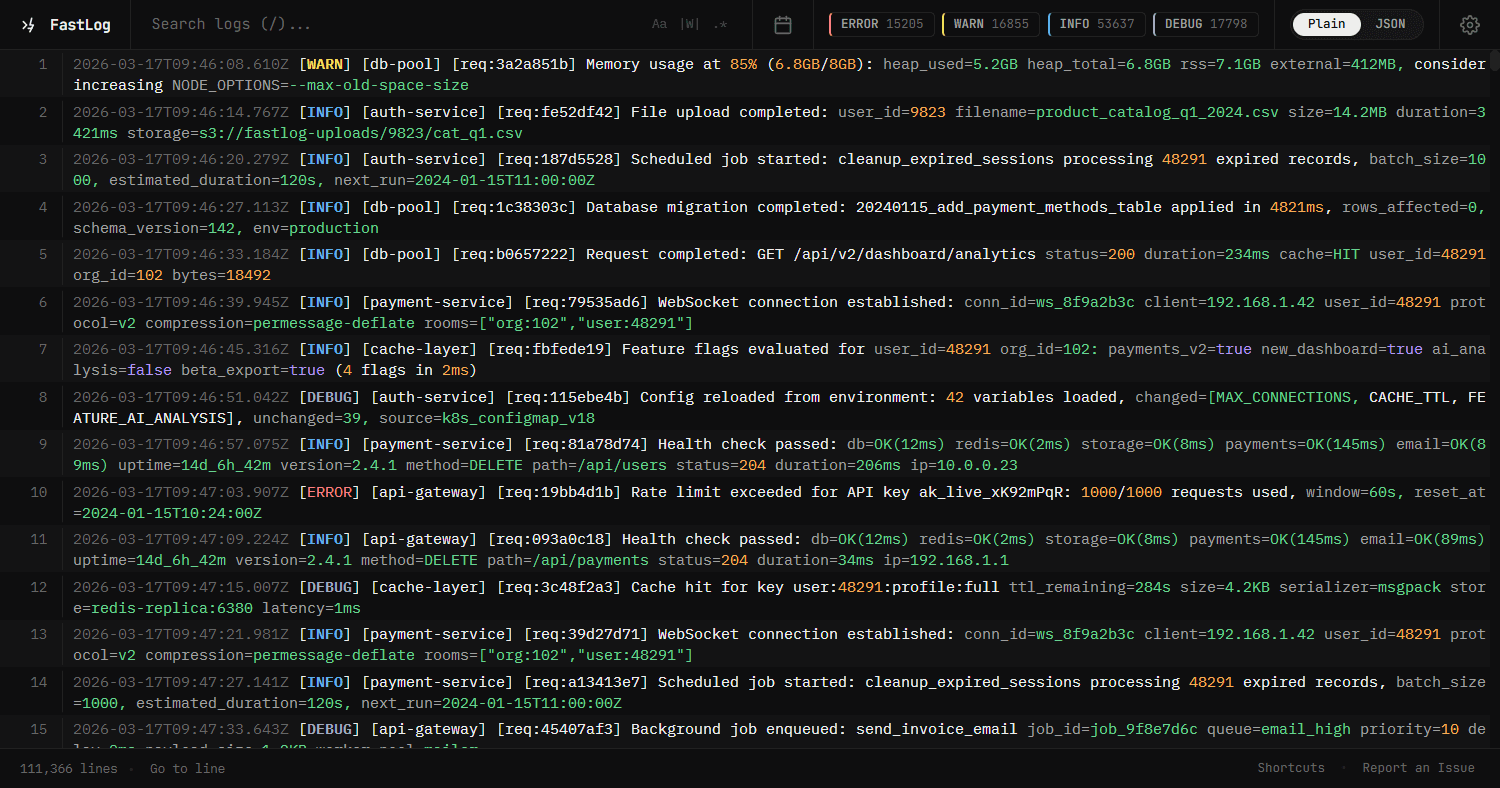
Task: Click the 111,366 lines count
Action: [x=69, y=768]
